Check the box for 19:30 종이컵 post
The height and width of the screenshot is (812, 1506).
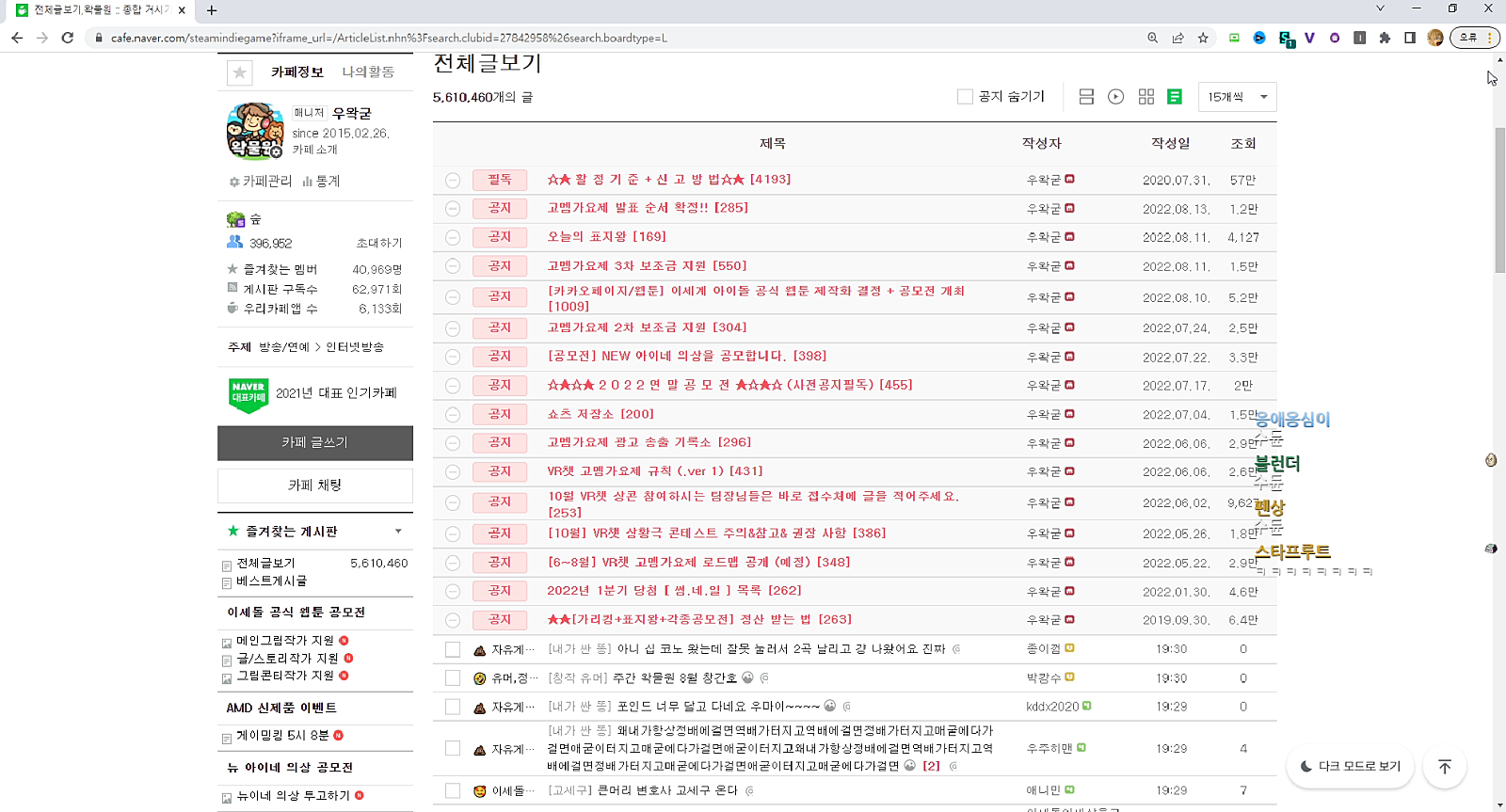click(x=453, y=649)
